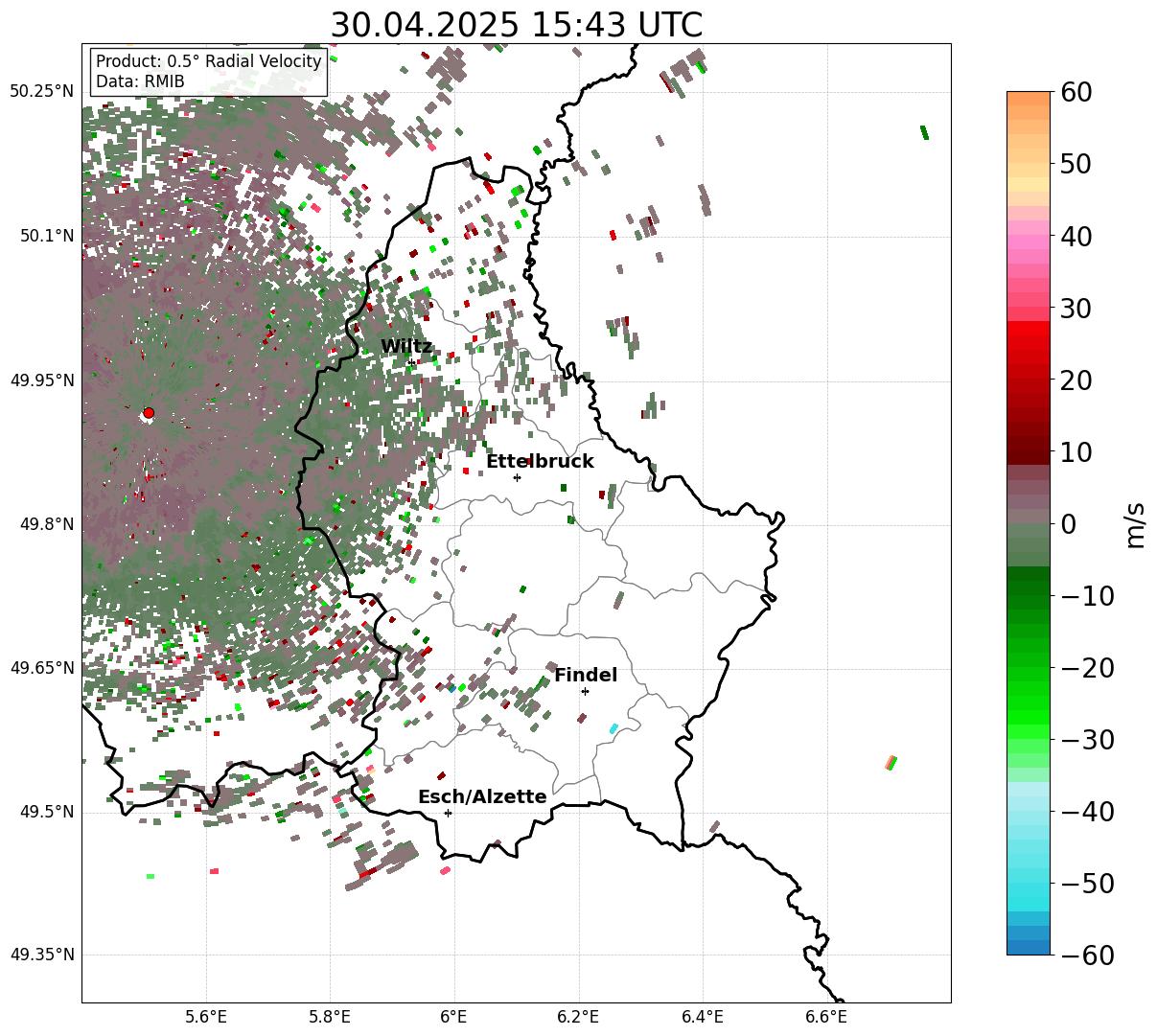1157x1036 pixels.
Task: Click the 49.35°N latitude label
Action: pos(41,955)
